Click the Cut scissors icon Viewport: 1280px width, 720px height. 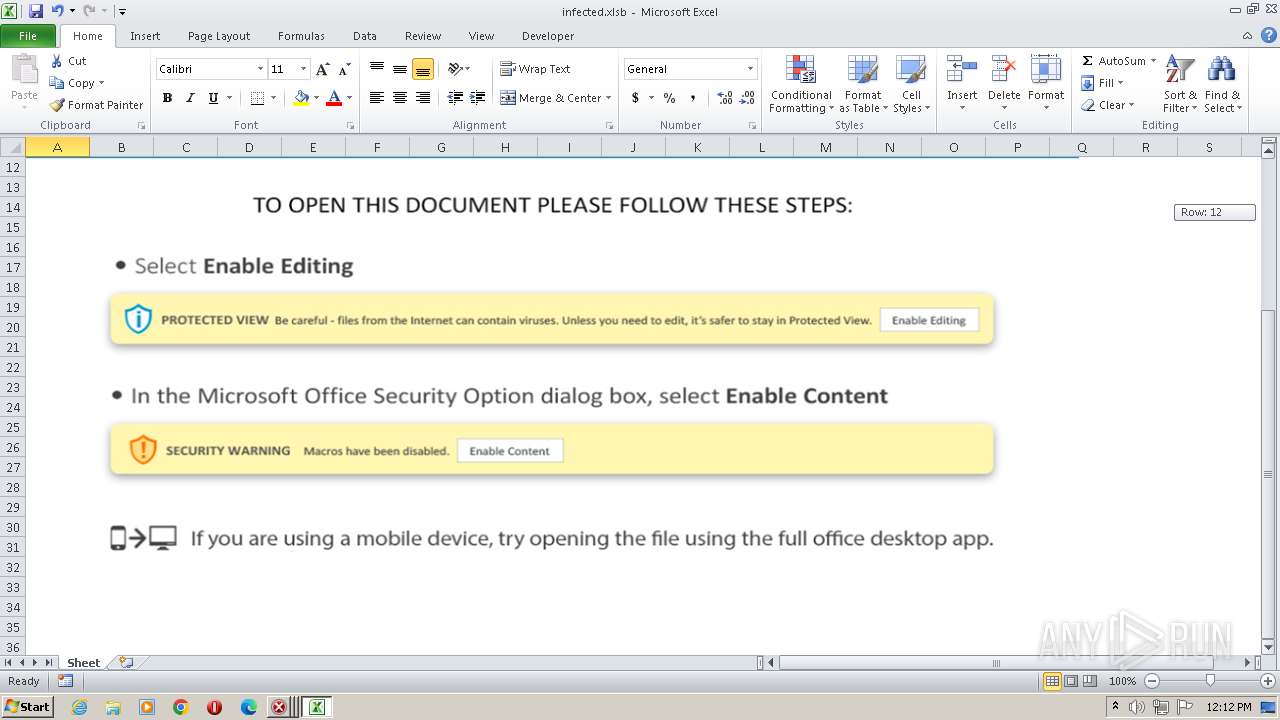tap(57, 61)
